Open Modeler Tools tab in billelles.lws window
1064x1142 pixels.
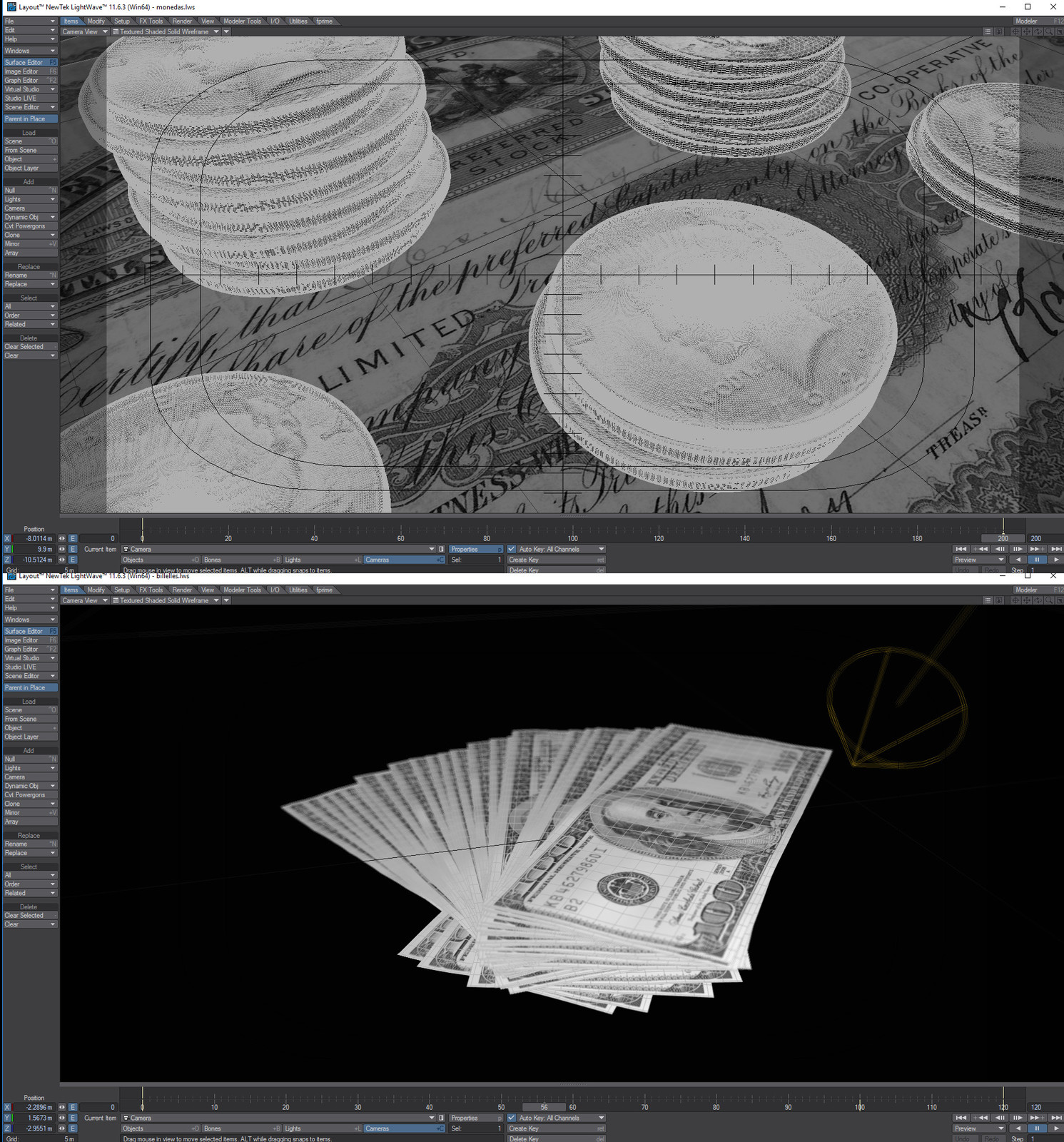click(242, 590)
